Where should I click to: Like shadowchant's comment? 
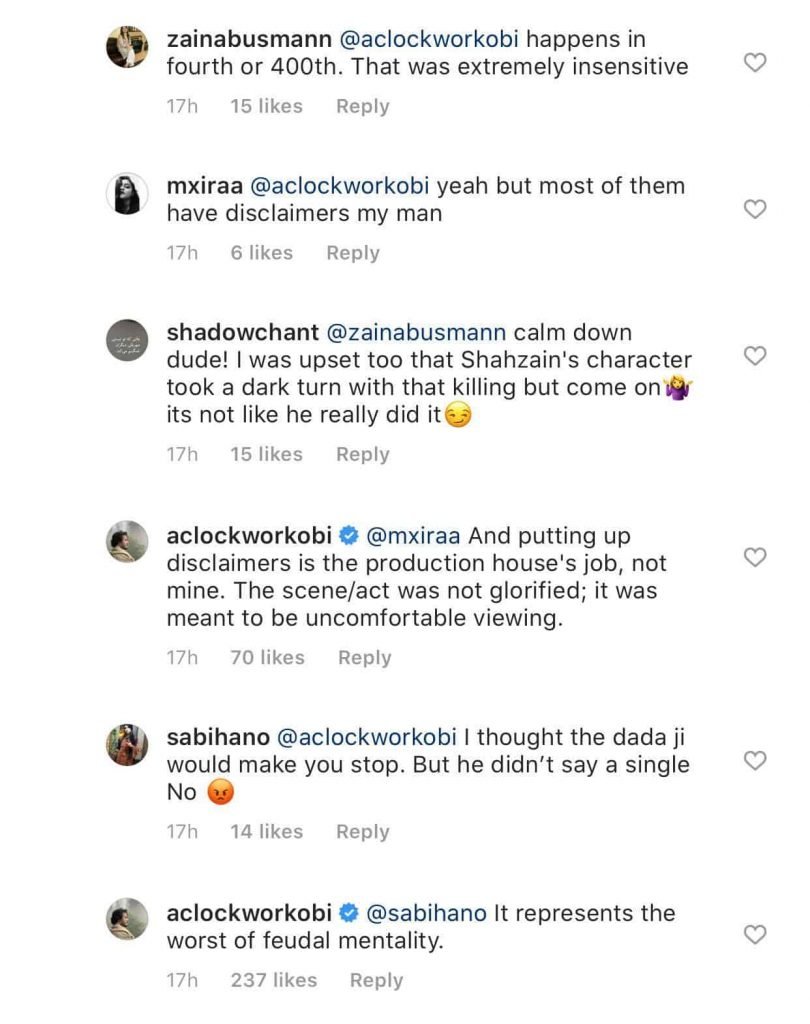tap(756, 356)
